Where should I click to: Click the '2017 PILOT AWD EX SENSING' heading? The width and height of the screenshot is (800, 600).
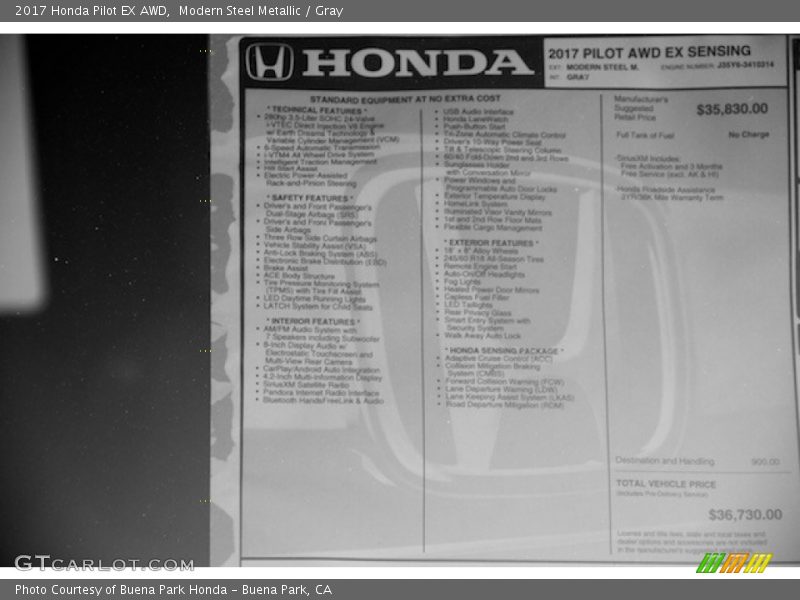[649, 52]
